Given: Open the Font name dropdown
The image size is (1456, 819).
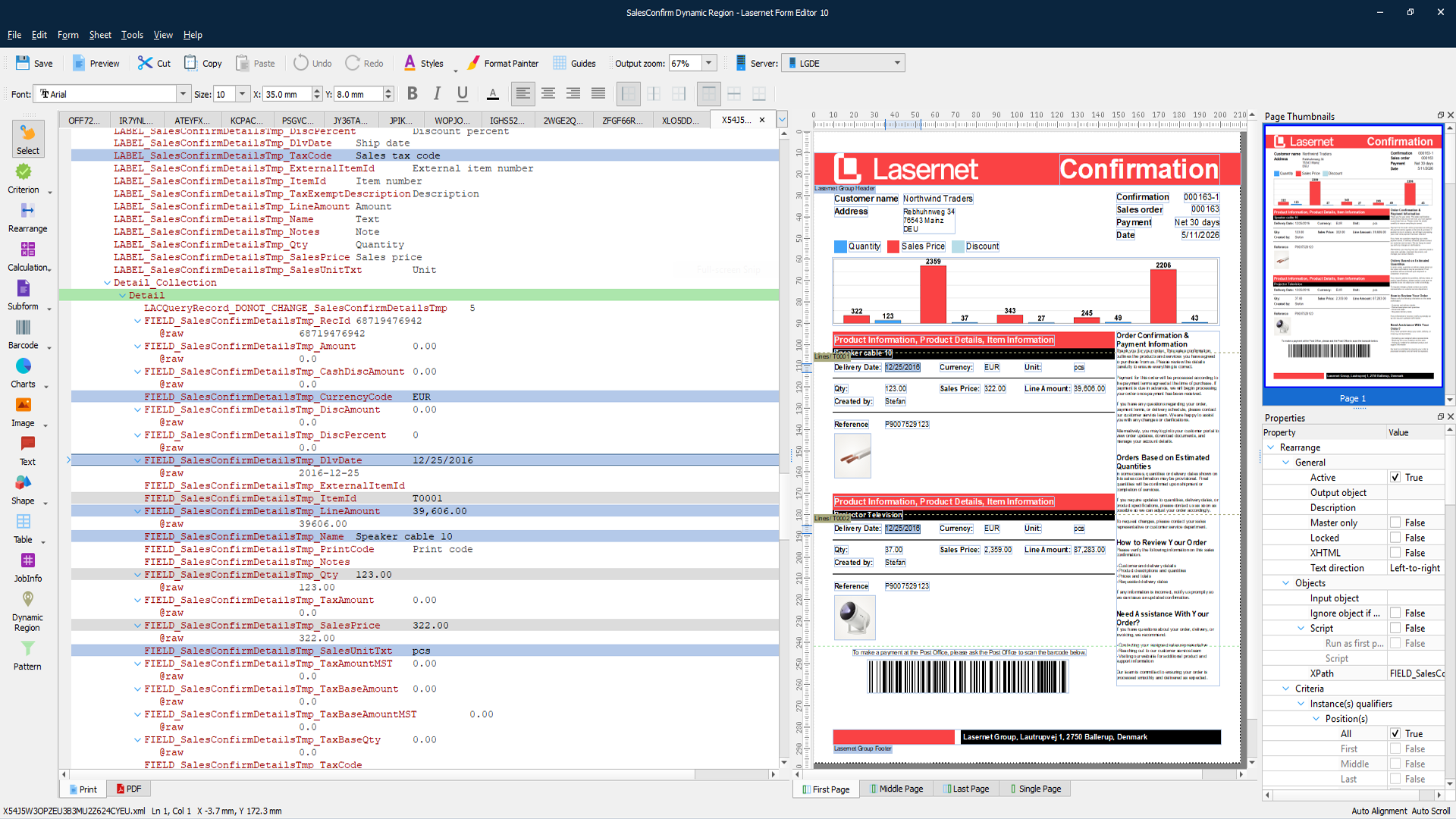Looking at the screenshot, I should pos(183,94).
